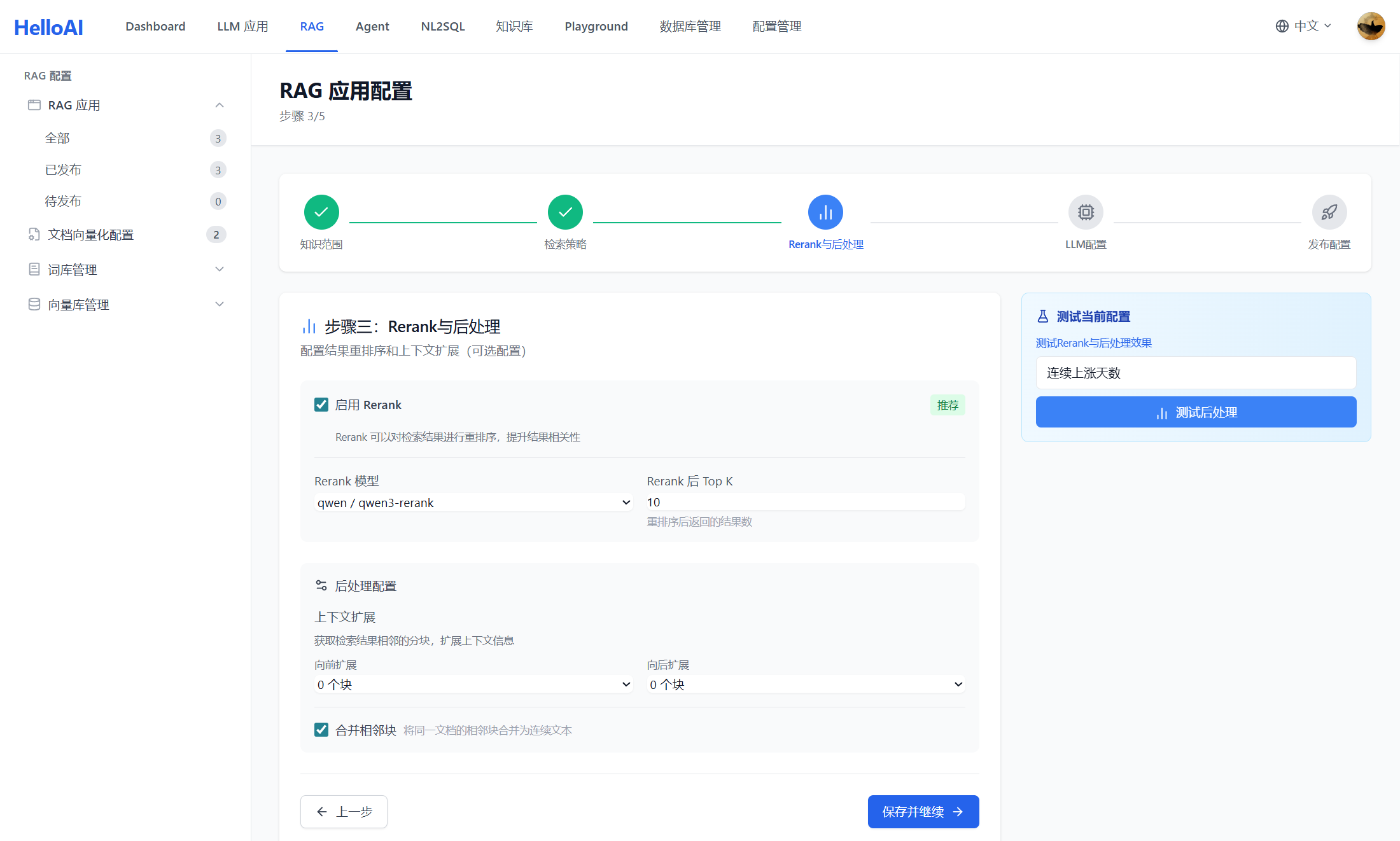Image resolution: width=1400 pixels, height=841 pixels.
Task: Click the 知识范围 completed step checkmark icon
Action: [321, 212]
